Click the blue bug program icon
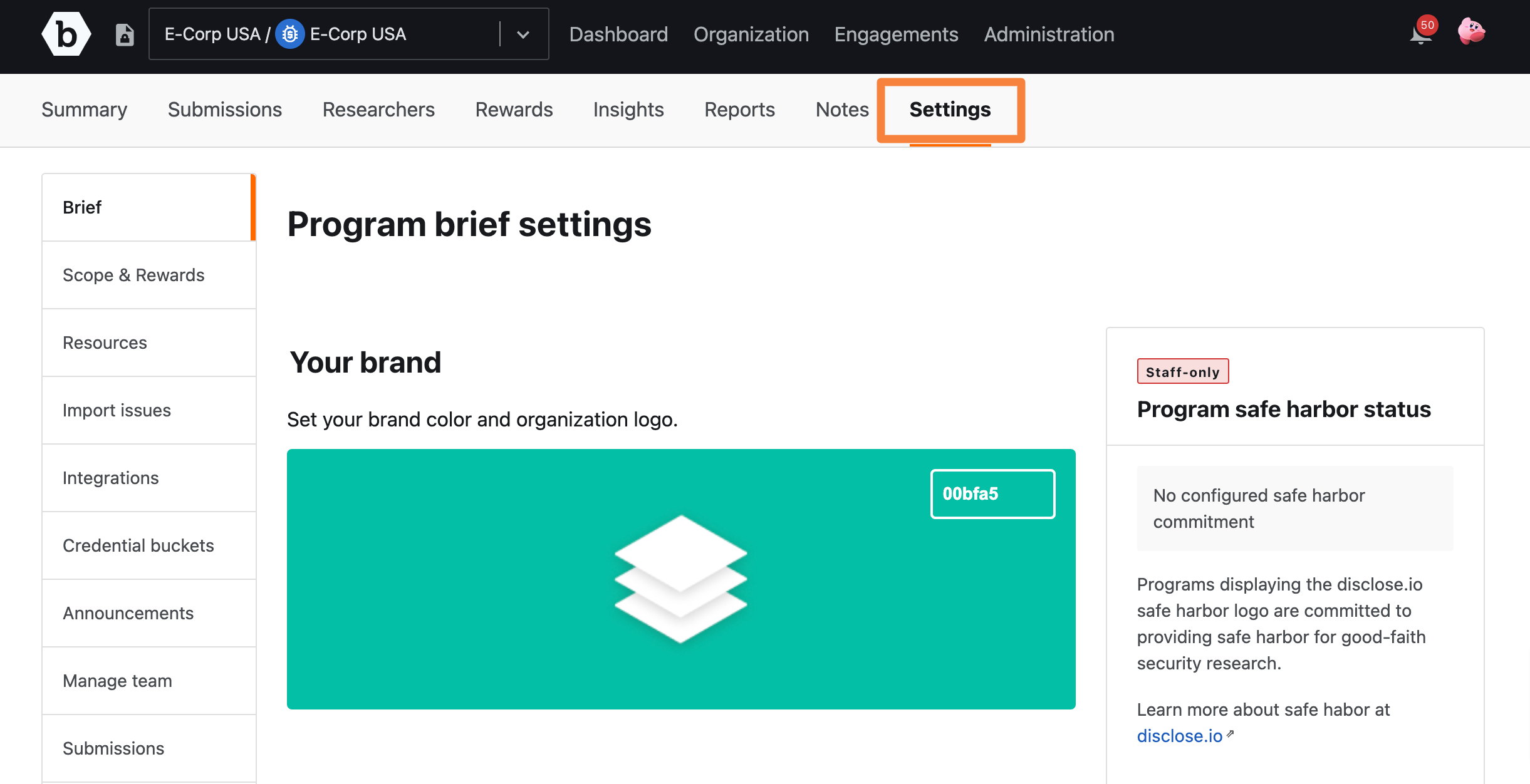 coord(289,34)
